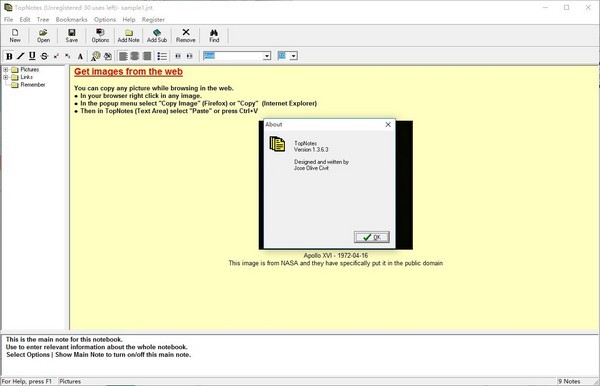Open the Options toolbar button
This screenshot has height=386, width=600.
pyautogui.click(x=100, y=36)
